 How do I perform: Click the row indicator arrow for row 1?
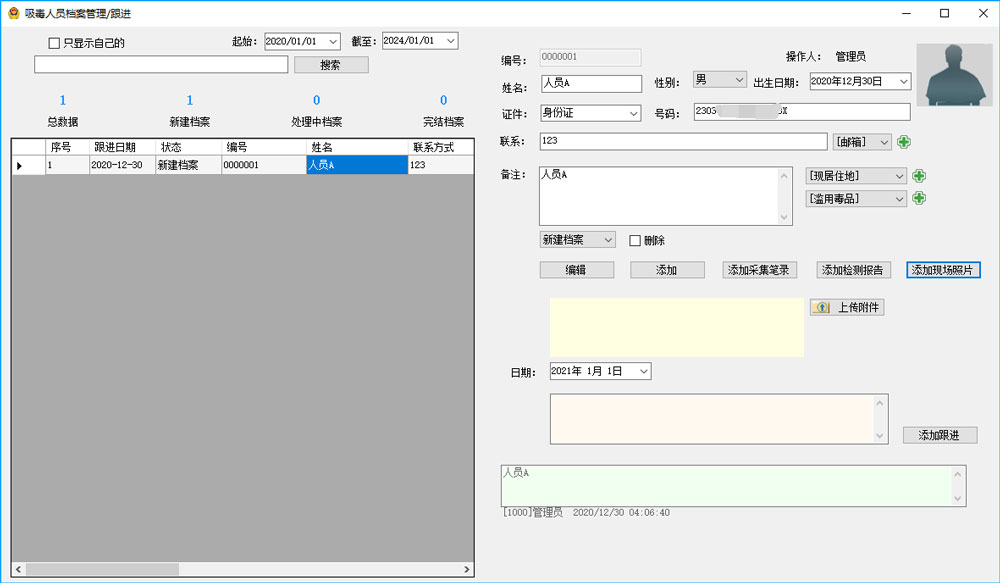point(19,165)
